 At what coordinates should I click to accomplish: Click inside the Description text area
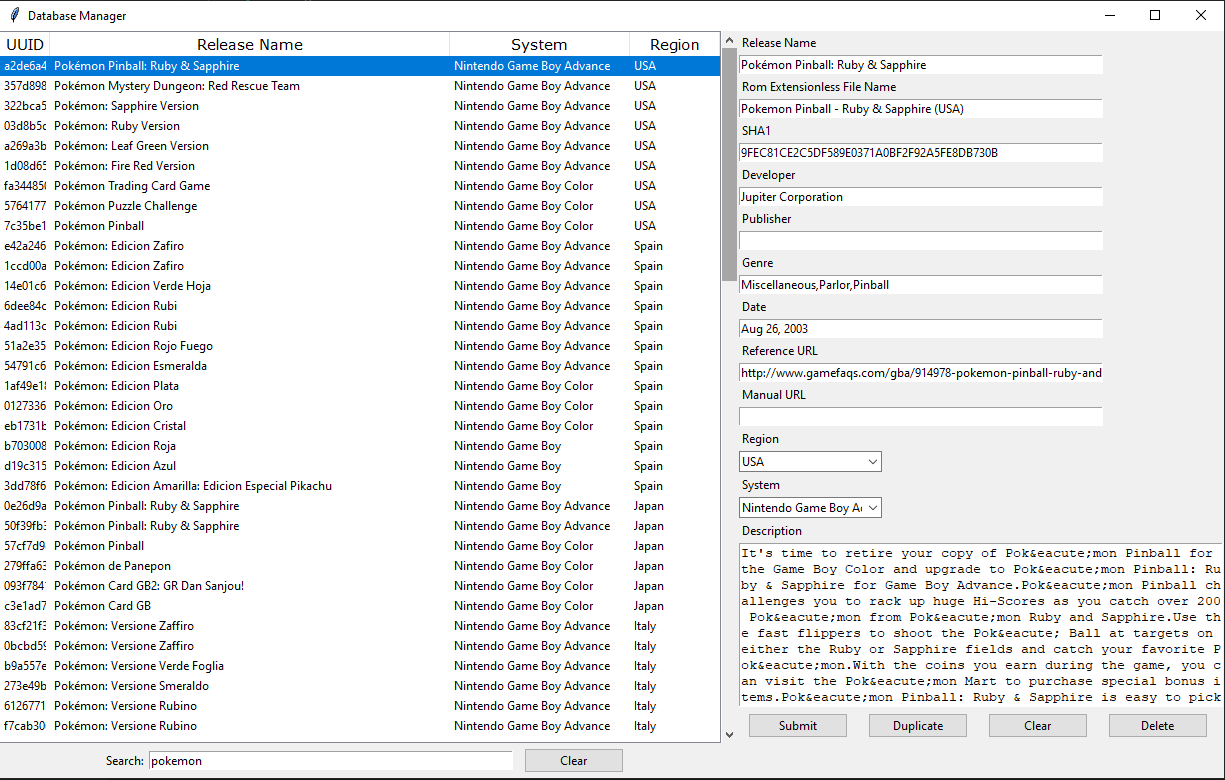tap(980, 625)
